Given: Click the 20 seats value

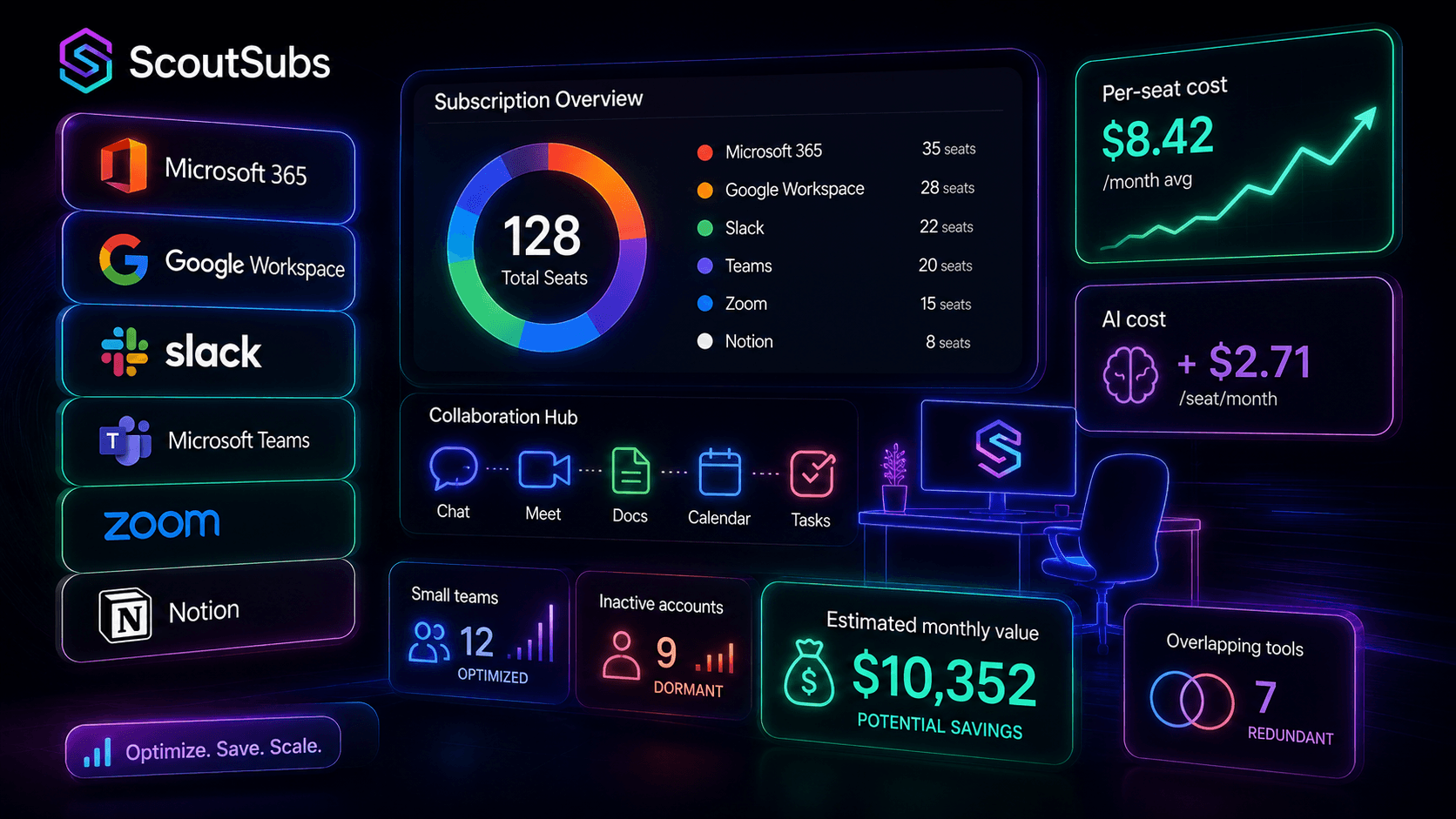Looking at the screenshot, I should pyautogui.click(x=945, y=265).
